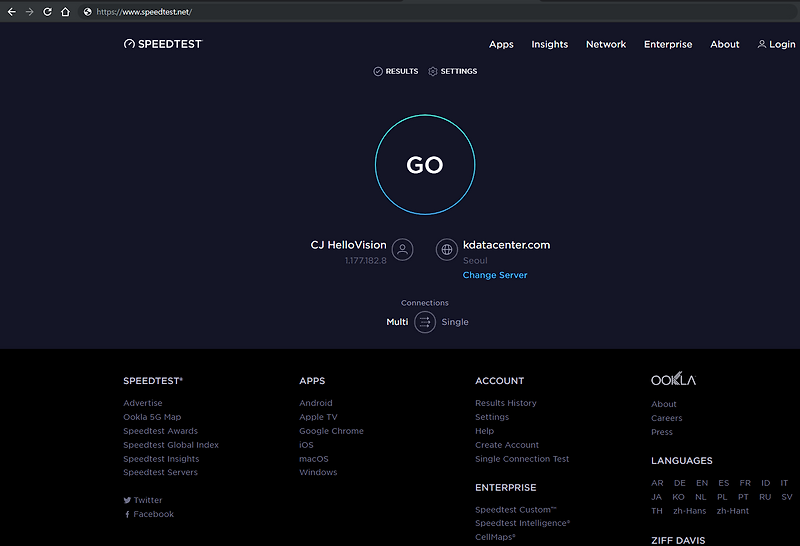Switch language to zh-Hant

[x=733, y=511]
